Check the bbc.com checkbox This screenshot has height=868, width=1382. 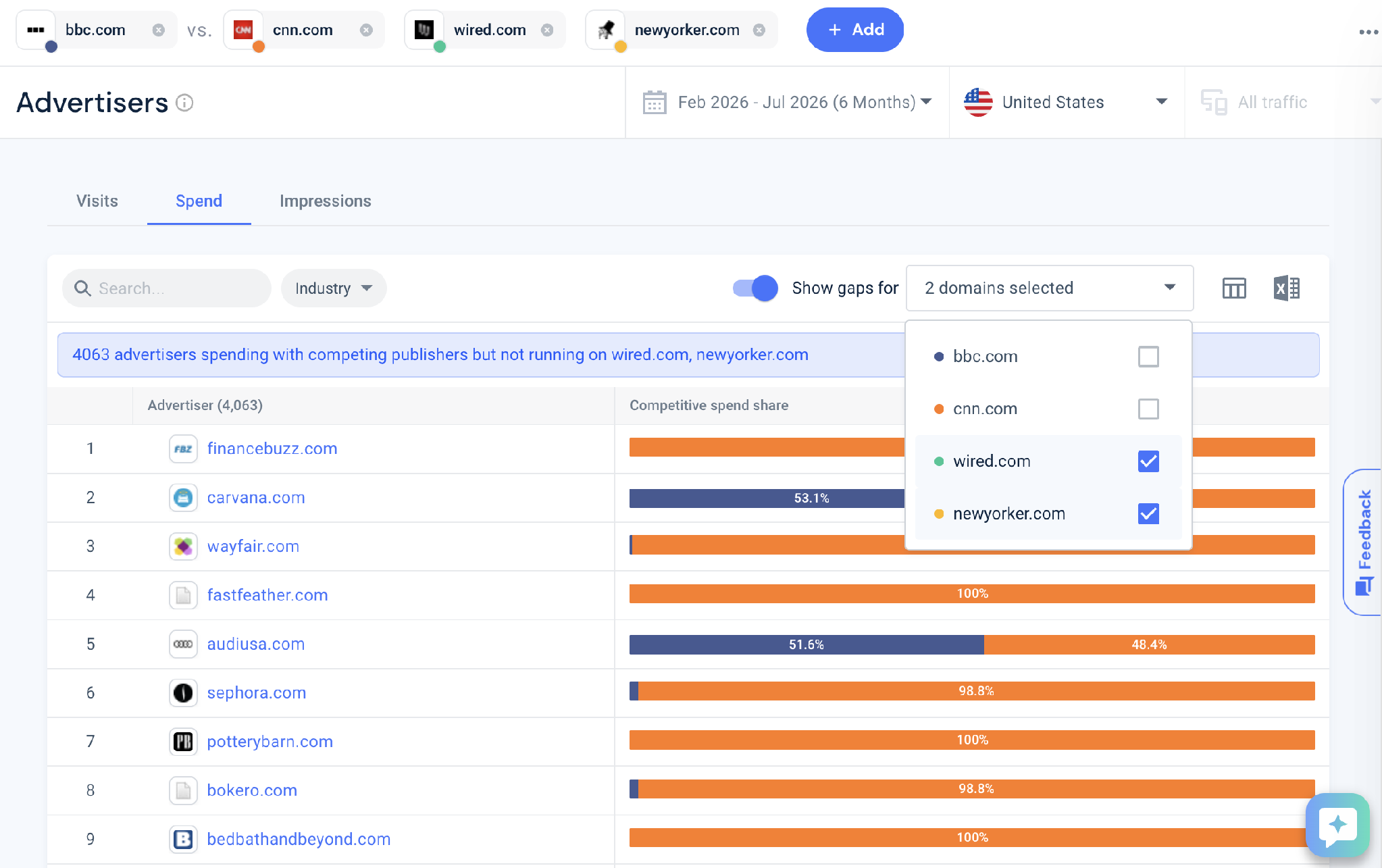point(1148,357)
